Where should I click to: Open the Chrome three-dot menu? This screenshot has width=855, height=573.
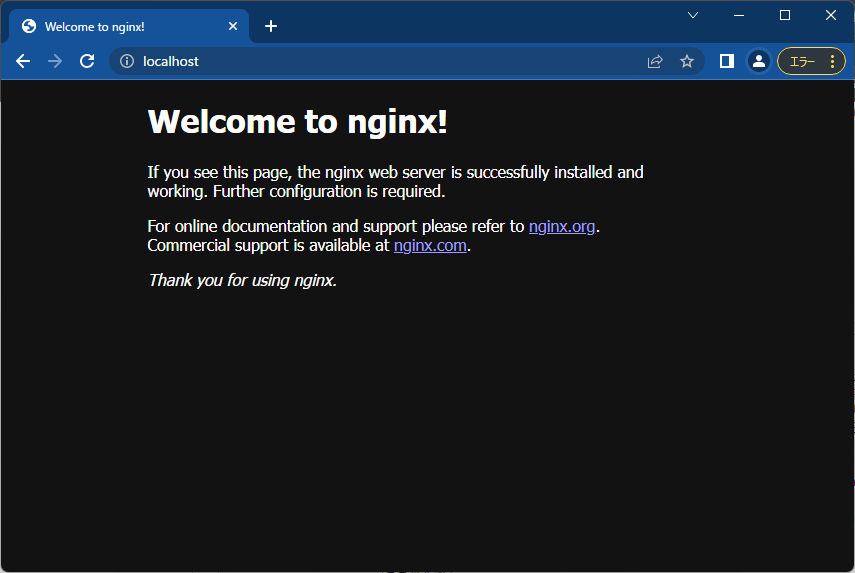(833, 62)
